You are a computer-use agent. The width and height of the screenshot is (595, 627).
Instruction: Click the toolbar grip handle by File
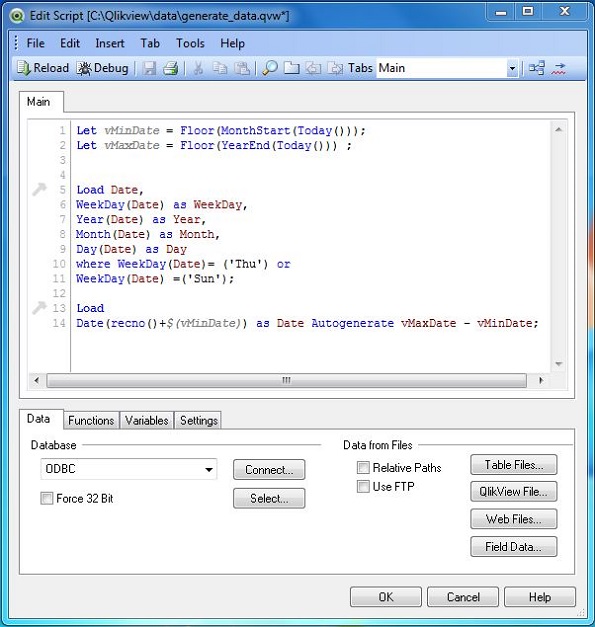click(x=16, y=43)
